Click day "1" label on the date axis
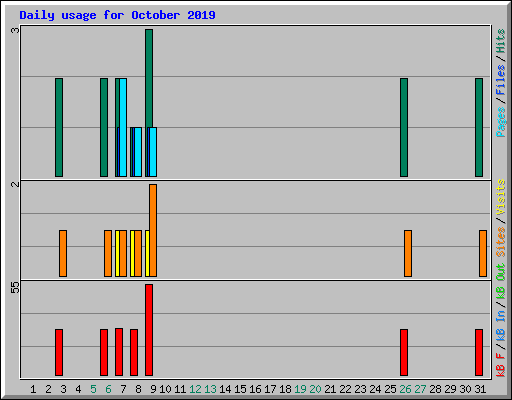Viewport: 512px width, 400px height. pos(33,389)
